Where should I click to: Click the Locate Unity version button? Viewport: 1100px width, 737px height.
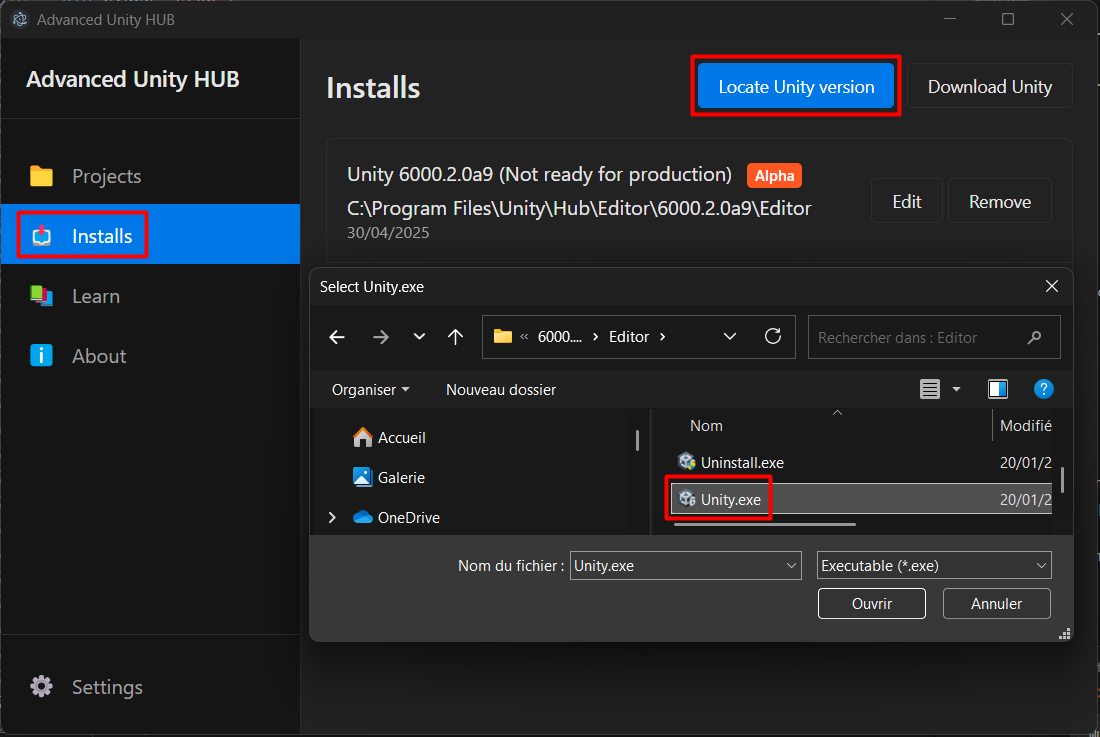pyautogui.click(x=796, y=86)
